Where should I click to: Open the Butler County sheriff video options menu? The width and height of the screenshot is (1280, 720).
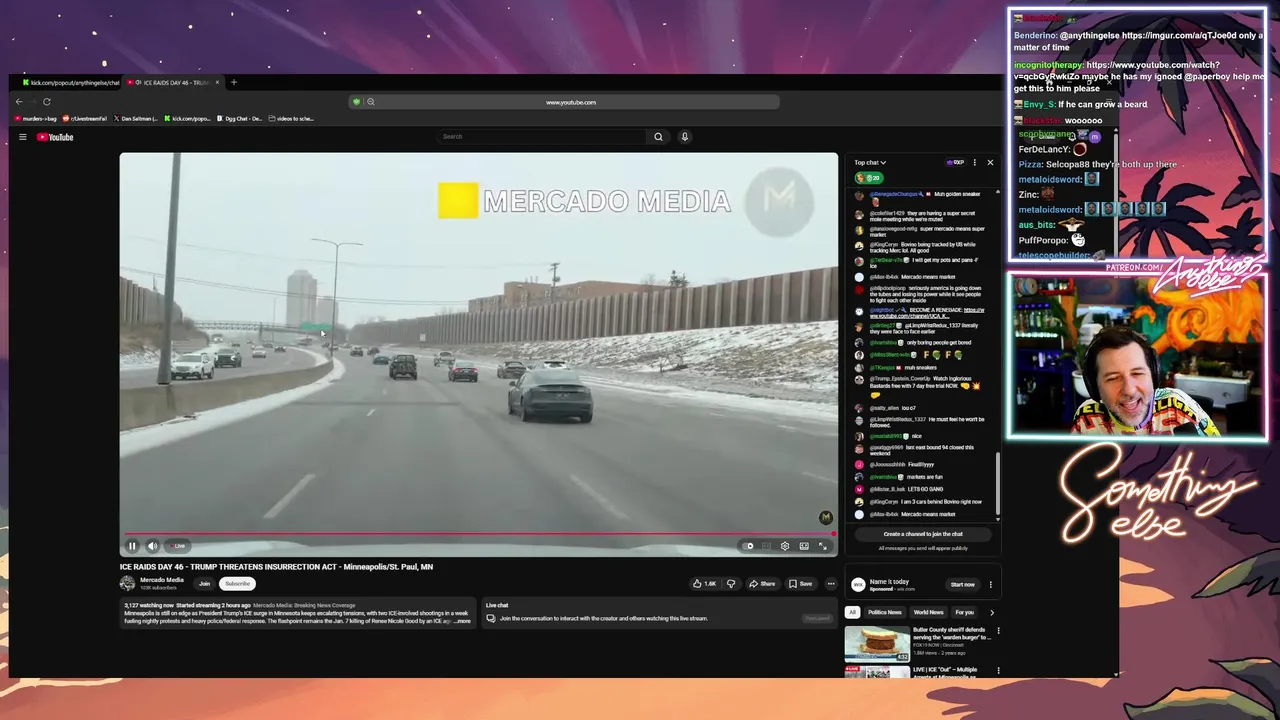998,631
